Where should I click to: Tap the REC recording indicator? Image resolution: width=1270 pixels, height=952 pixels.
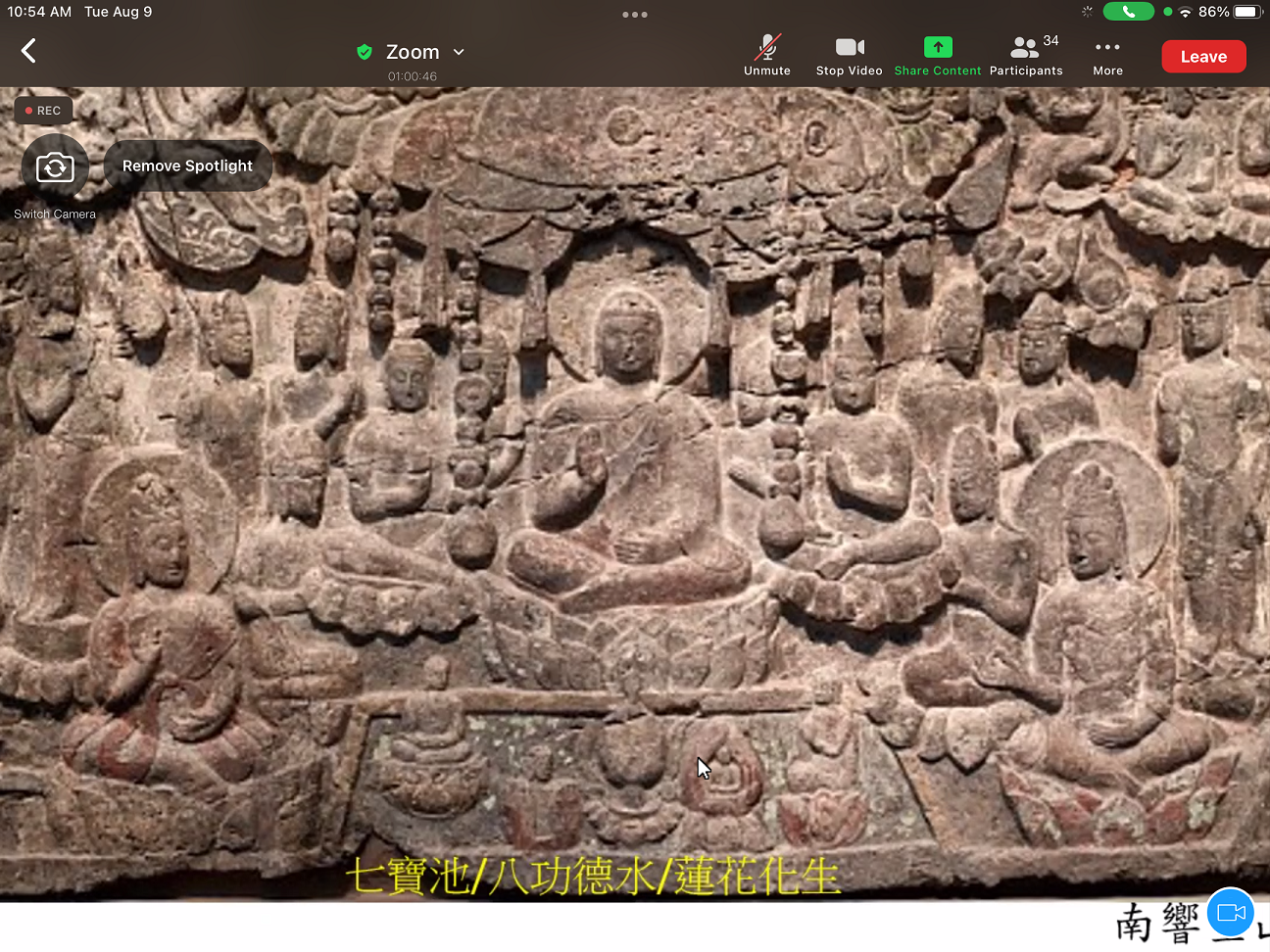point(43,111)
